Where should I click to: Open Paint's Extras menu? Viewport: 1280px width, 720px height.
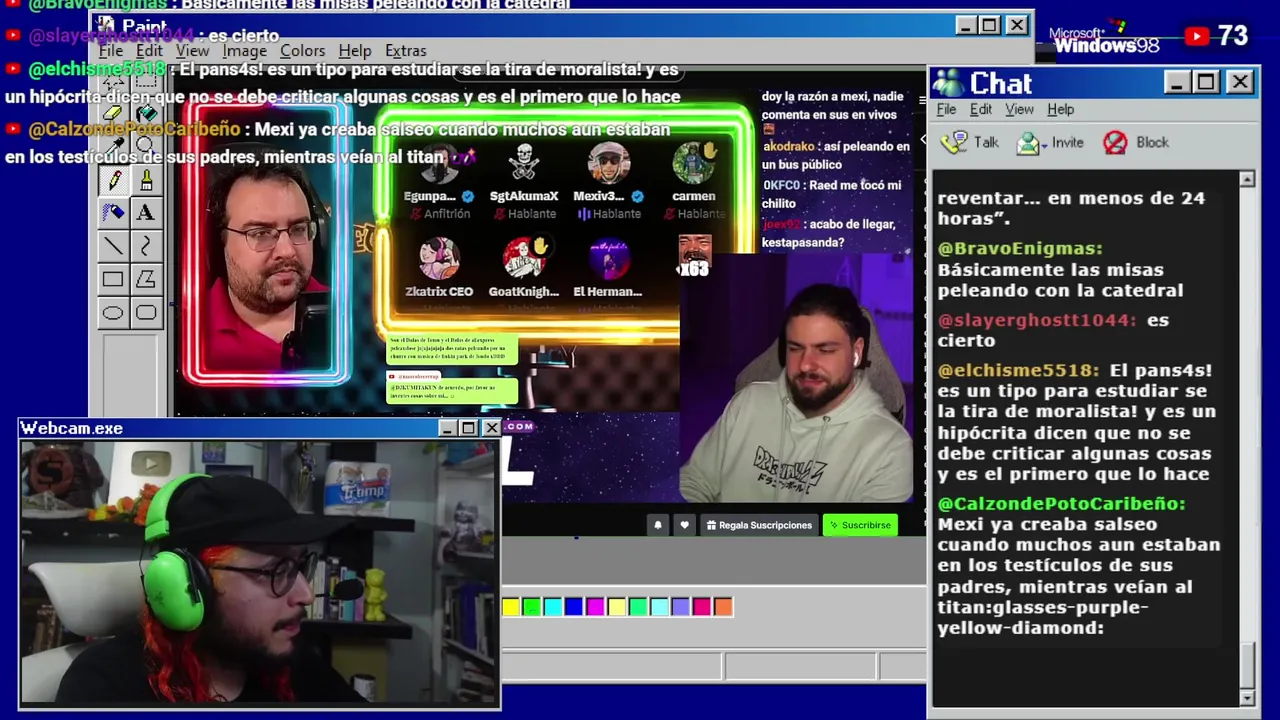(x=406, y=51)
